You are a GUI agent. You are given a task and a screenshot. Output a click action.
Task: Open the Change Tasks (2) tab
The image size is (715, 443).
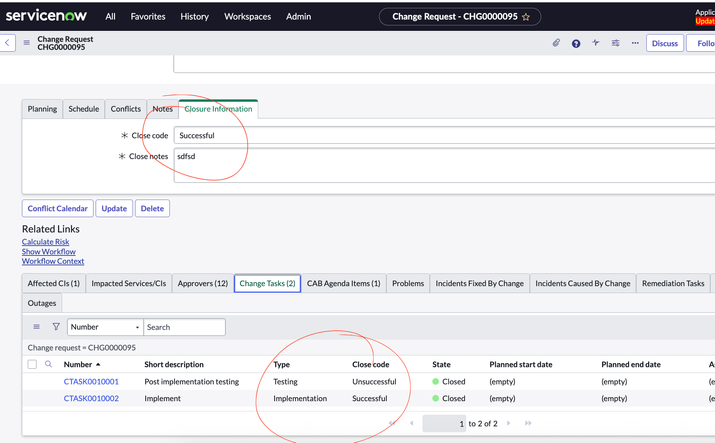click(x=267, y=283)
